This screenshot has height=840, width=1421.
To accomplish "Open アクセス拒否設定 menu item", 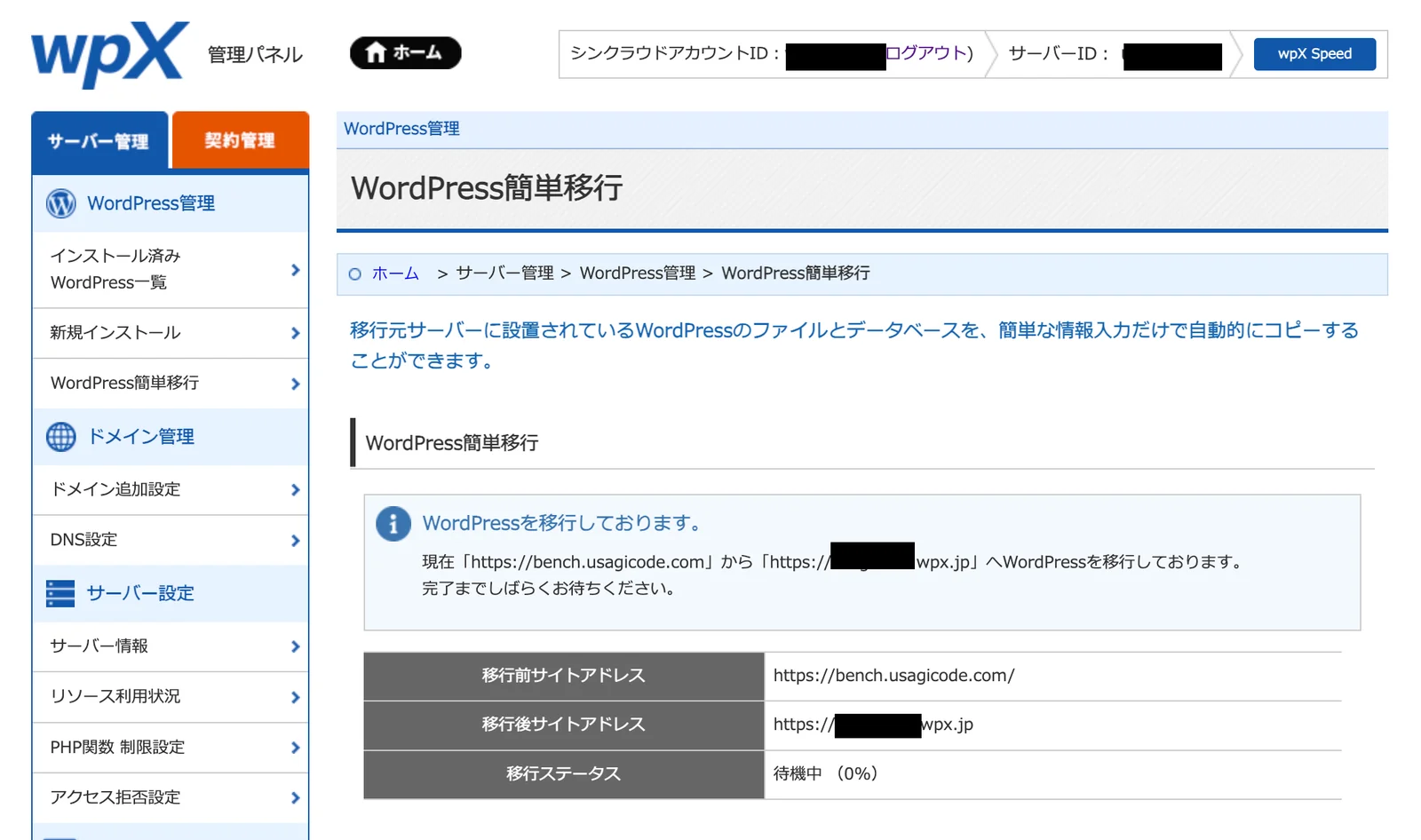I will pos(171,797).
